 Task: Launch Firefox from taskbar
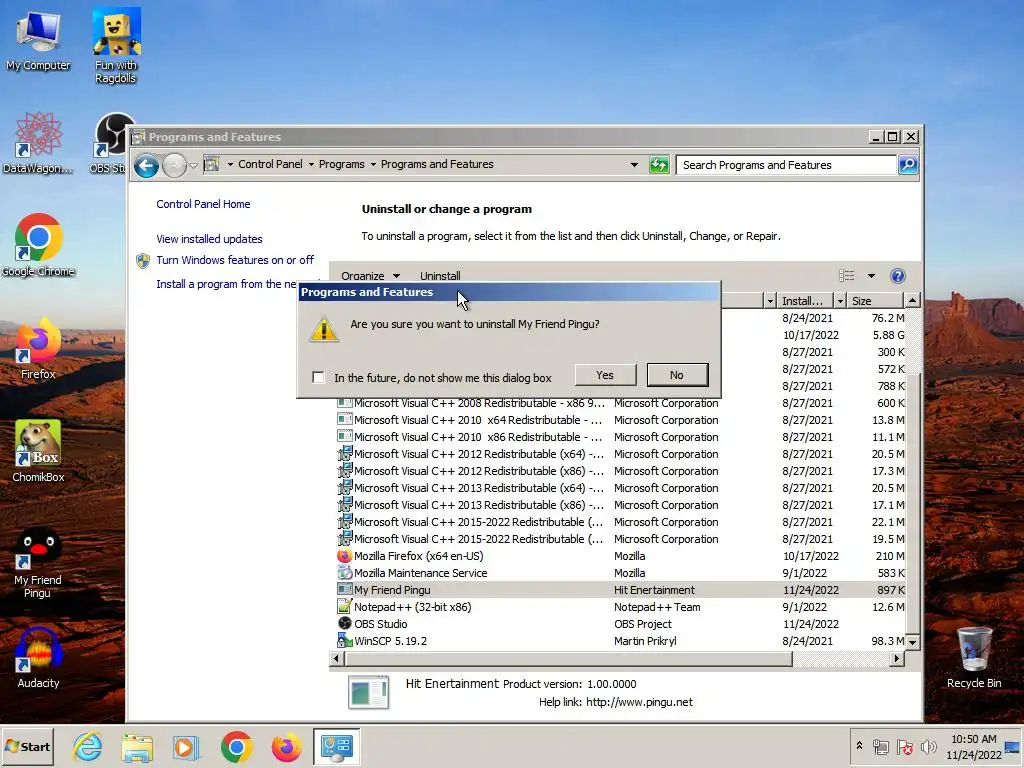pyautogui.click(x=286, y=746)
